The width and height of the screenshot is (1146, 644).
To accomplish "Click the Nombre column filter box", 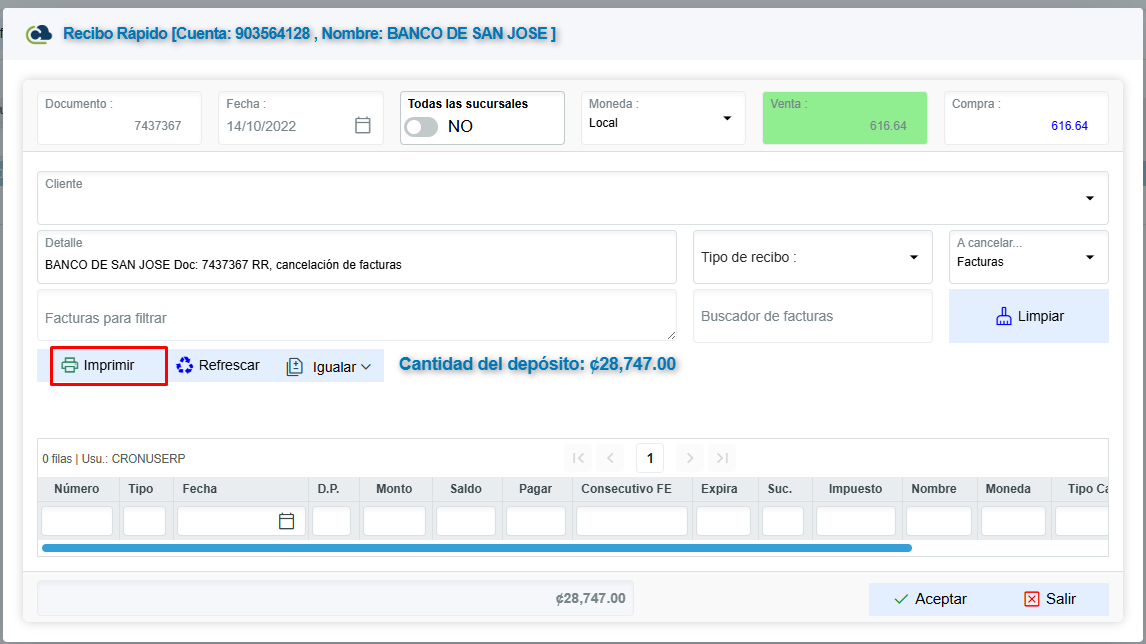I will coord(938,521).
